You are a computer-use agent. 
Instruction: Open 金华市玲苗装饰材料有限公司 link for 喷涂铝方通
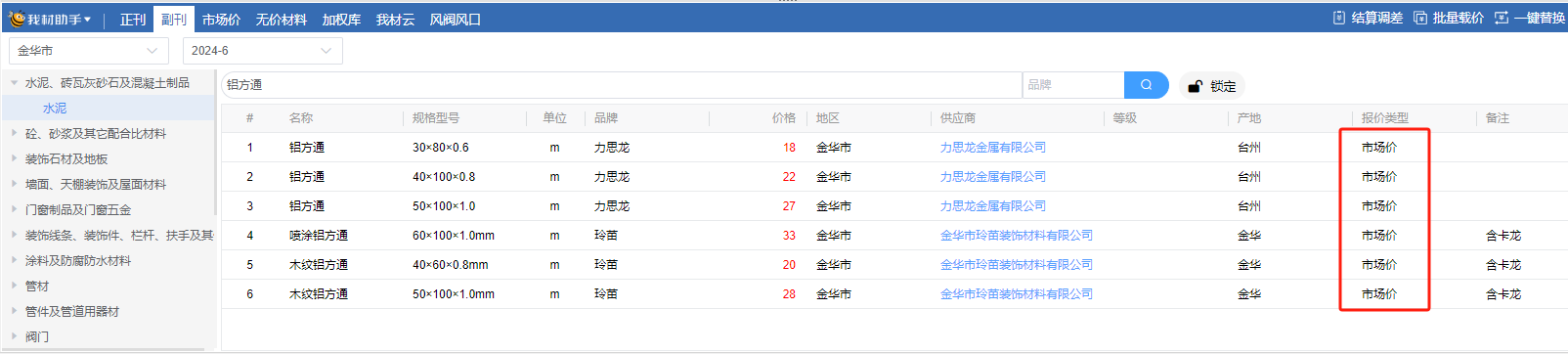point(1016,236)
